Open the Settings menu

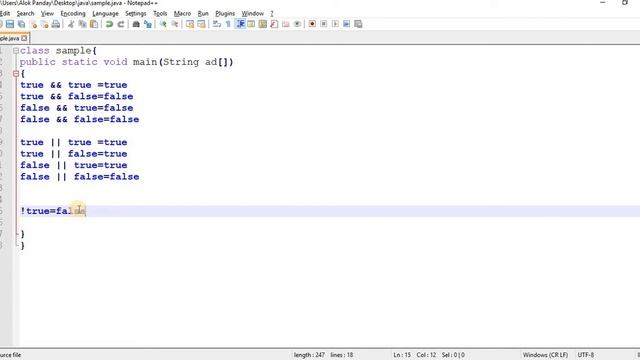(136, 13)
